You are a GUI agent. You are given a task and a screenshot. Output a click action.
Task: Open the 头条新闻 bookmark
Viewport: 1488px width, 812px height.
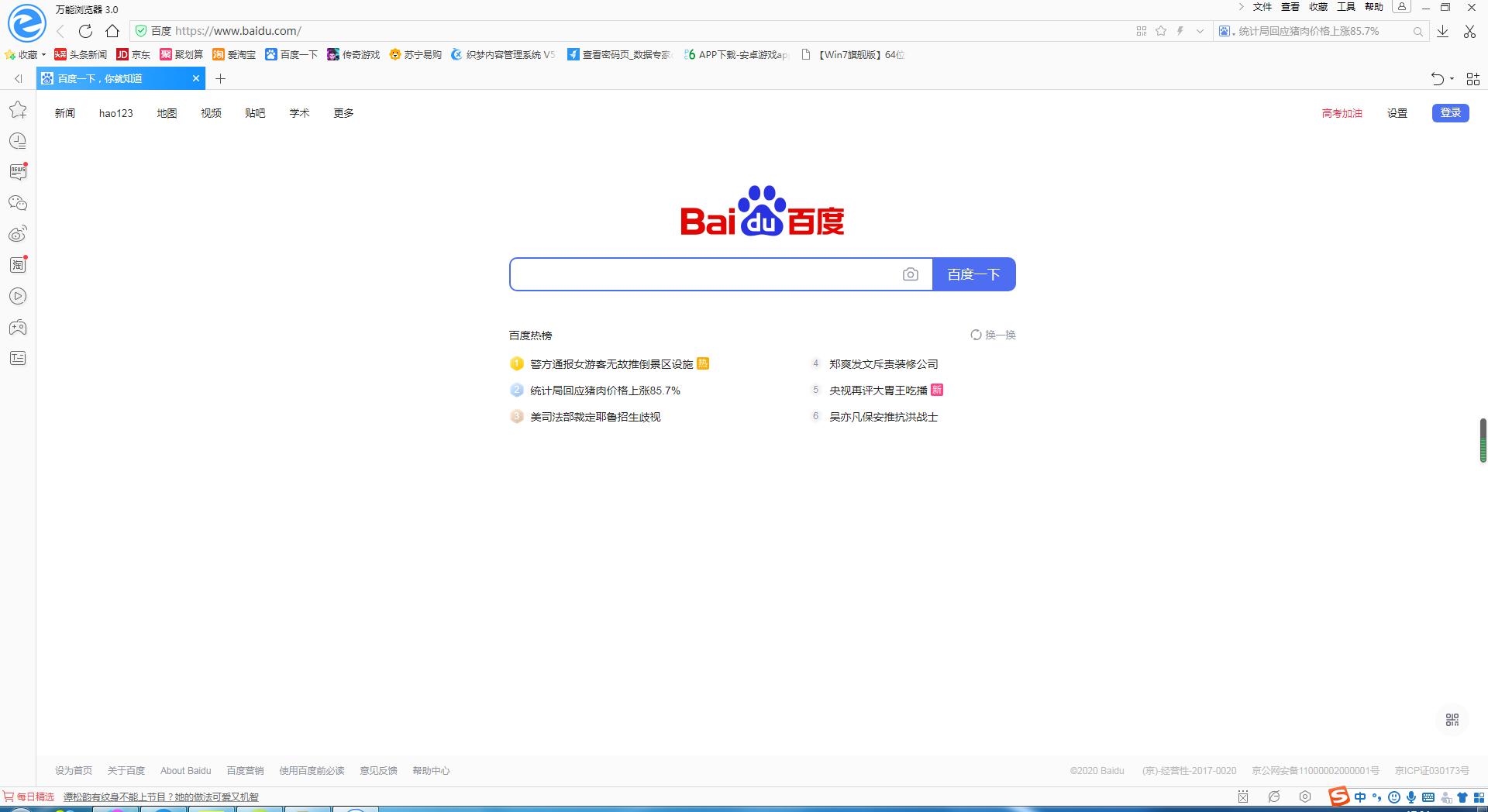81,55
